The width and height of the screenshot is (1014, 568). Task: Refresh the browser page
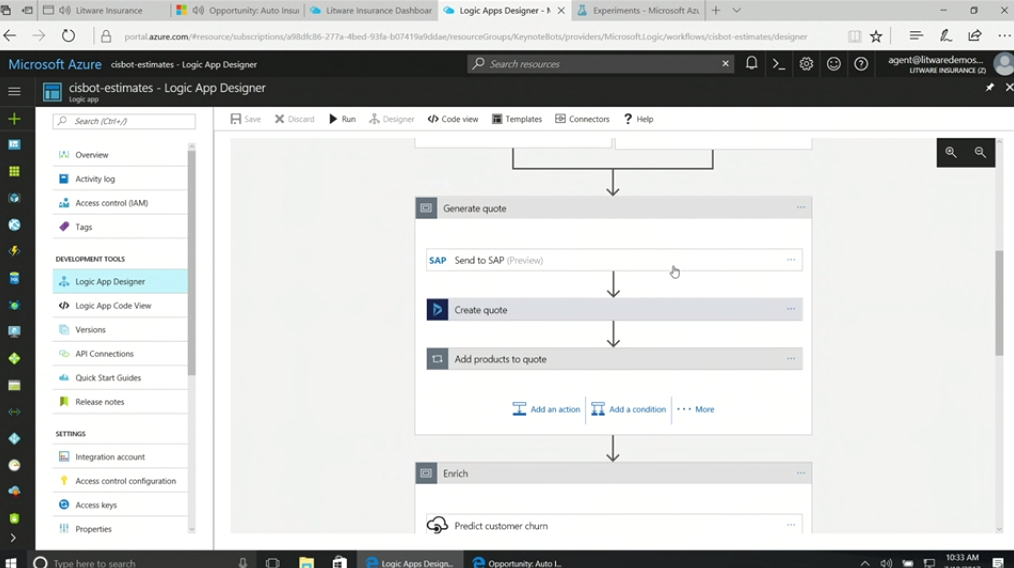68,36
